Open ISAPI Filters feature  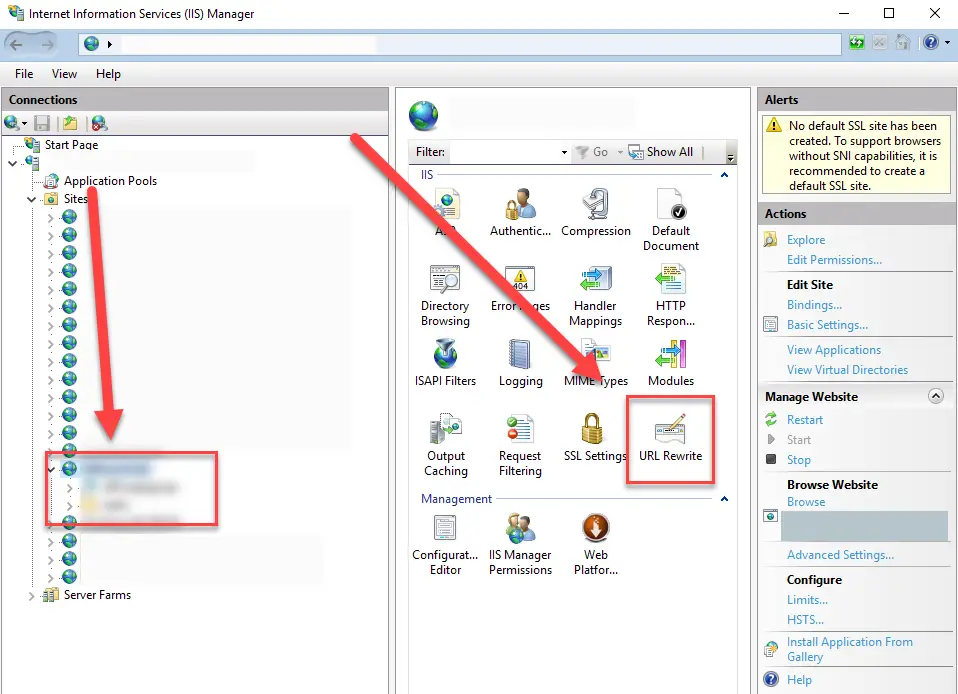pyautogui.click(x=445, y=362)
